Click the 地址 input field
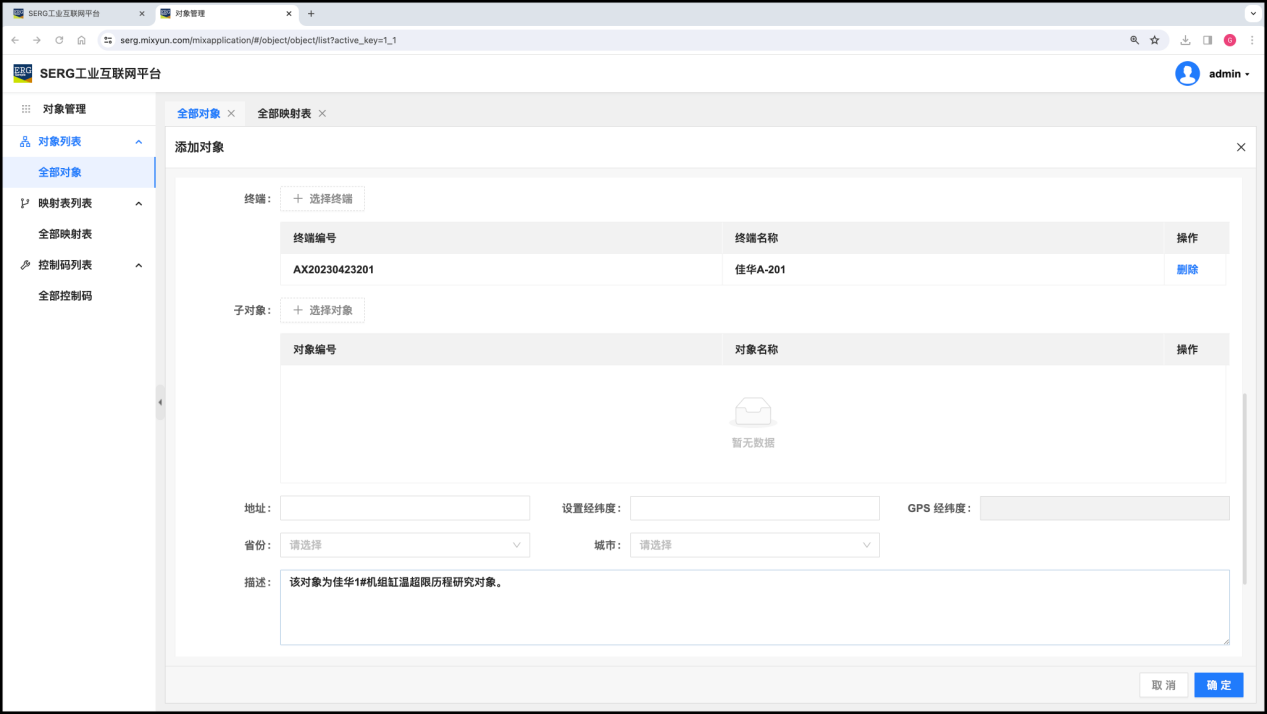The width and height of the screenshot is (1267, 714). 405,508
